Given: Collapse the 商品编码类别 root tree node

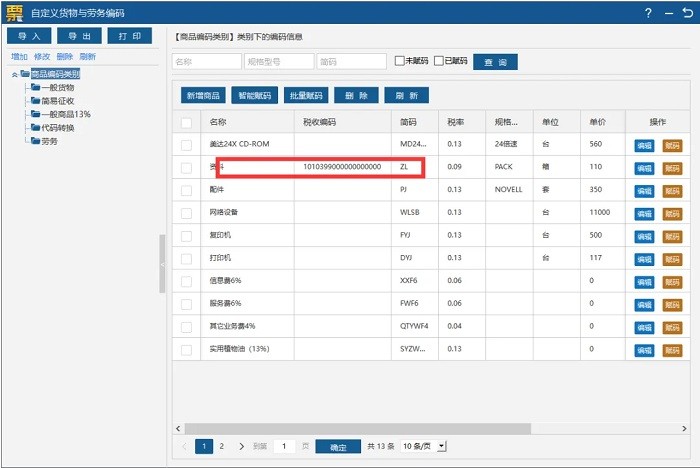Looking at the screenshot, I should point(14,75).
